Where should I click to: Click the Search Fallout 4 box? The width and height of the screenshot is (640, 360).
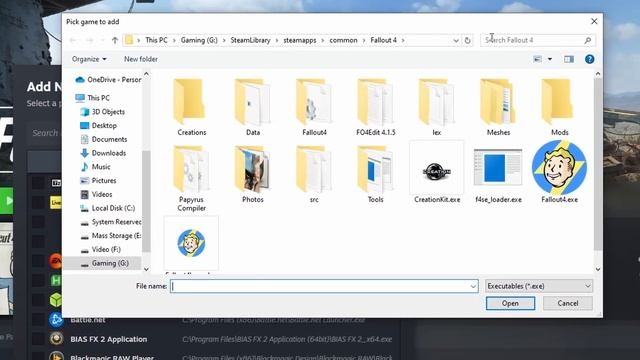click(x=538, y=40)
